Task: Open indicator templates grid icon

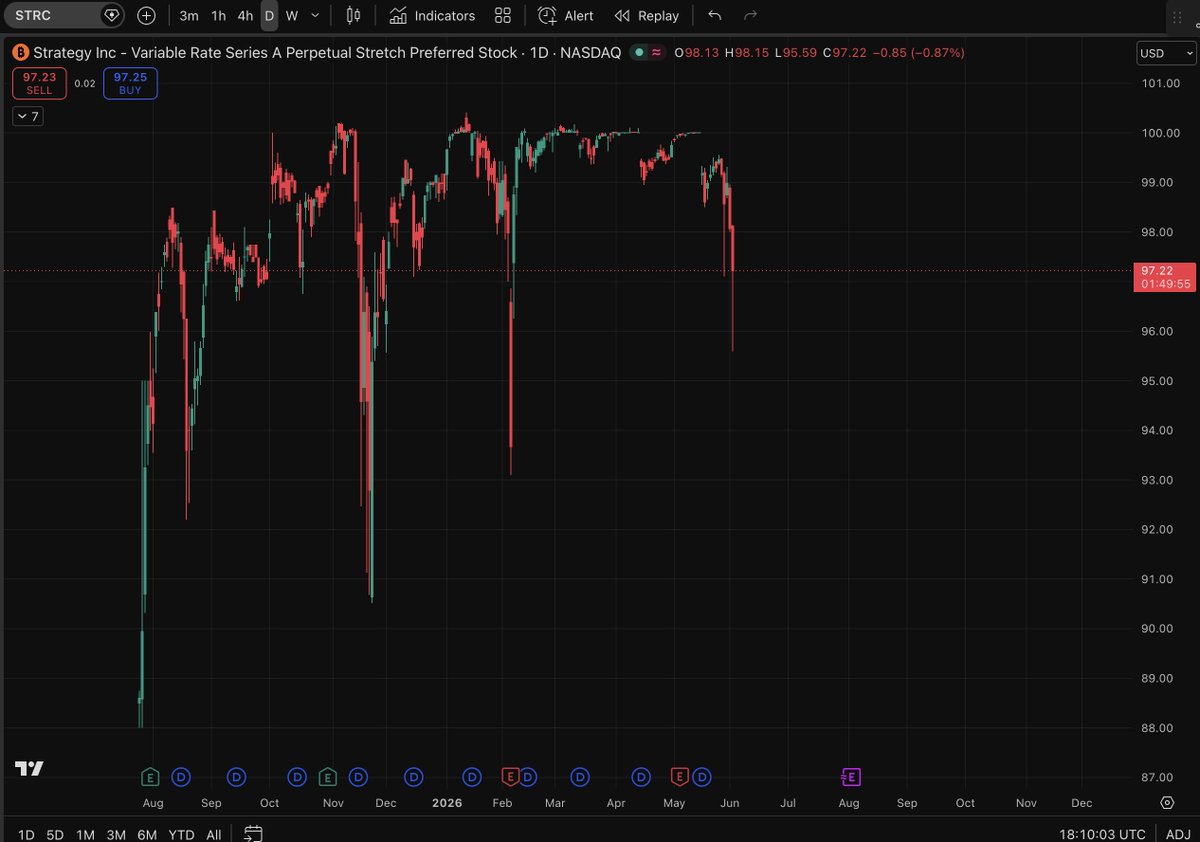Action: 503,16
